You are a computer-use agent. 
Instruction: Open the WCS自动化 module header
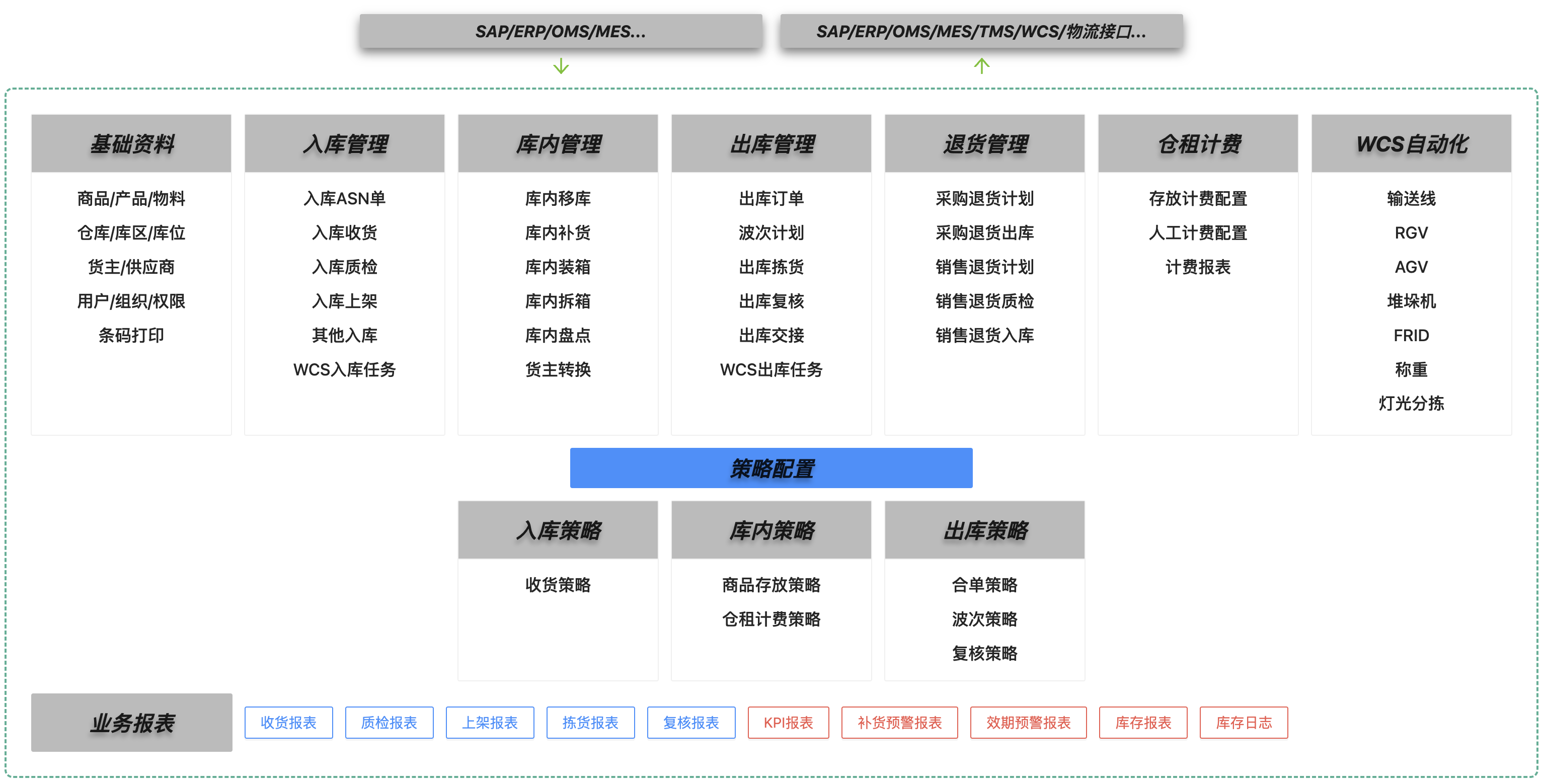point(1412,144)
